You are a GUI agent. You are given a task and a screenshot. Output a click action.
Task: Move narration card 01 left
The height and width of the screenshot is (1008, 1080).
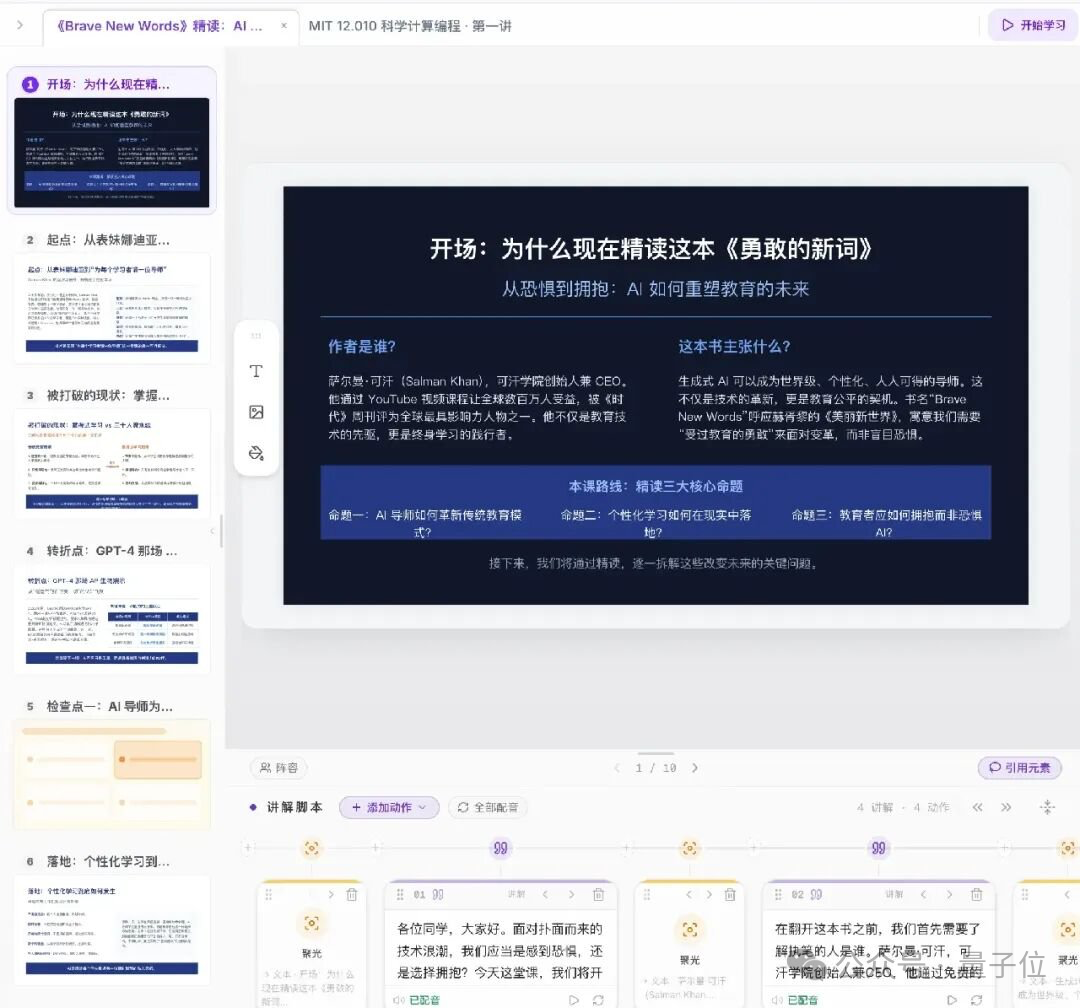(x=545, y=894)
